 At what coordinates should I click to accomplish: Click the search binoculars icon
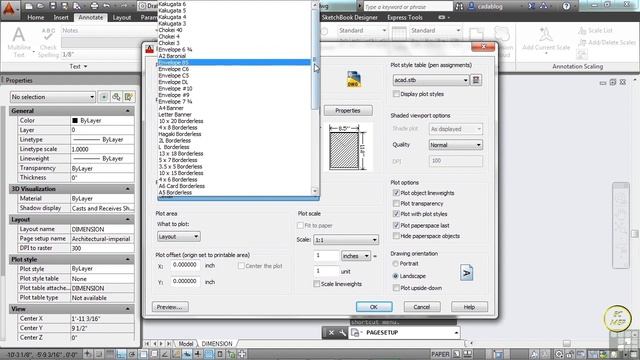pyautogui.click(x=460, y=7)
